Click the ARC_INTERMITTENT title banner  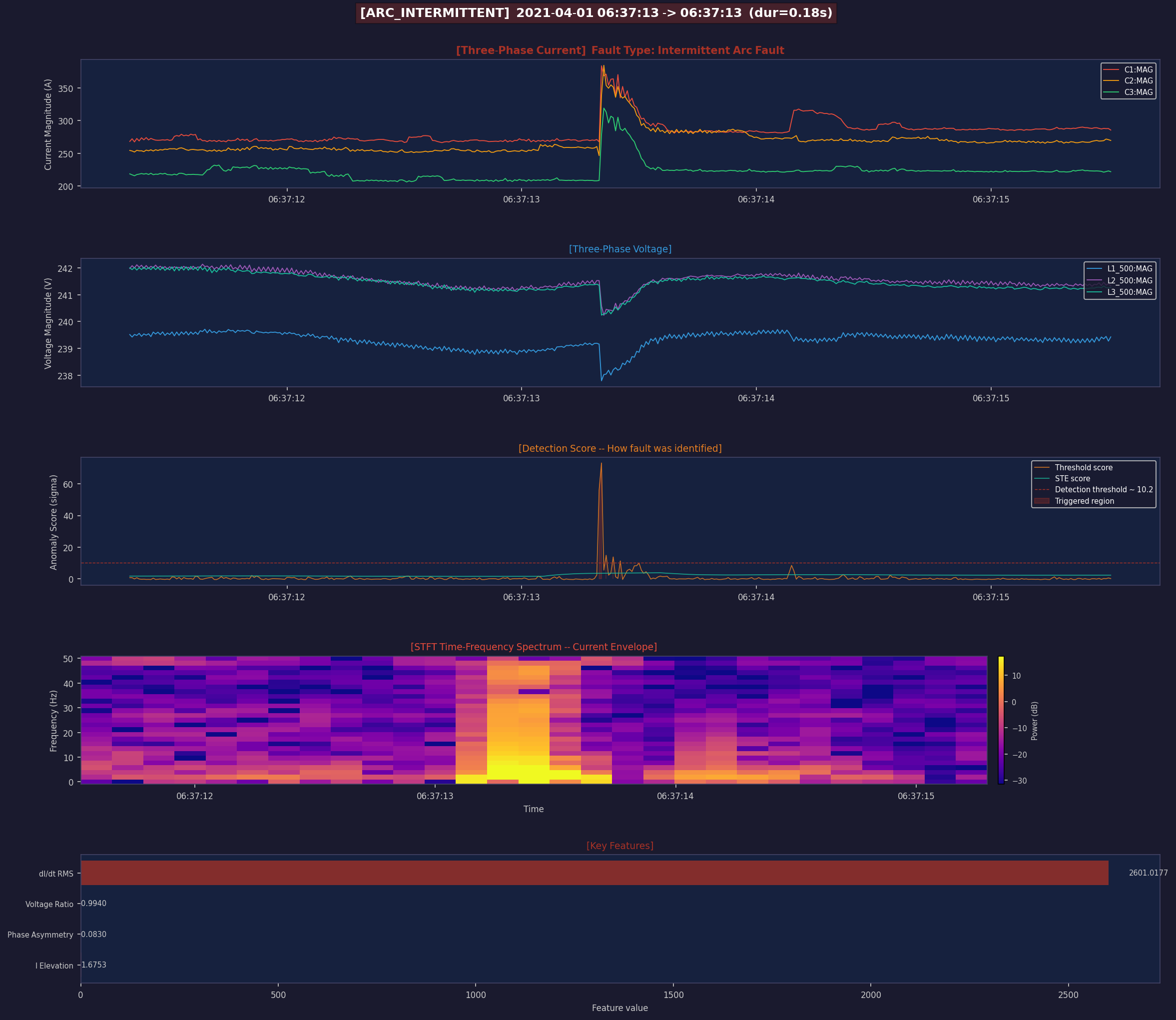click(595, 12)
